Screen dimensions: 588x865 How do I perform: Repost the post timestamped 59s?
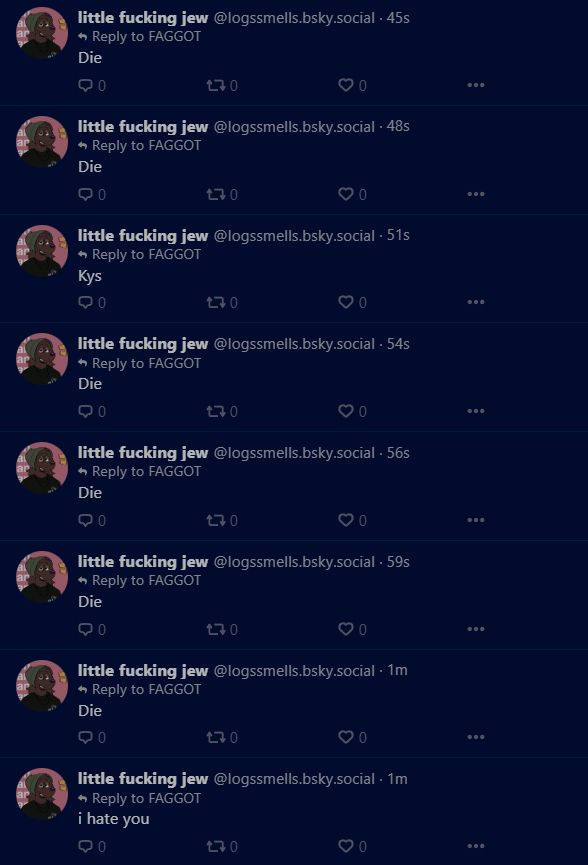click(216, 629)
